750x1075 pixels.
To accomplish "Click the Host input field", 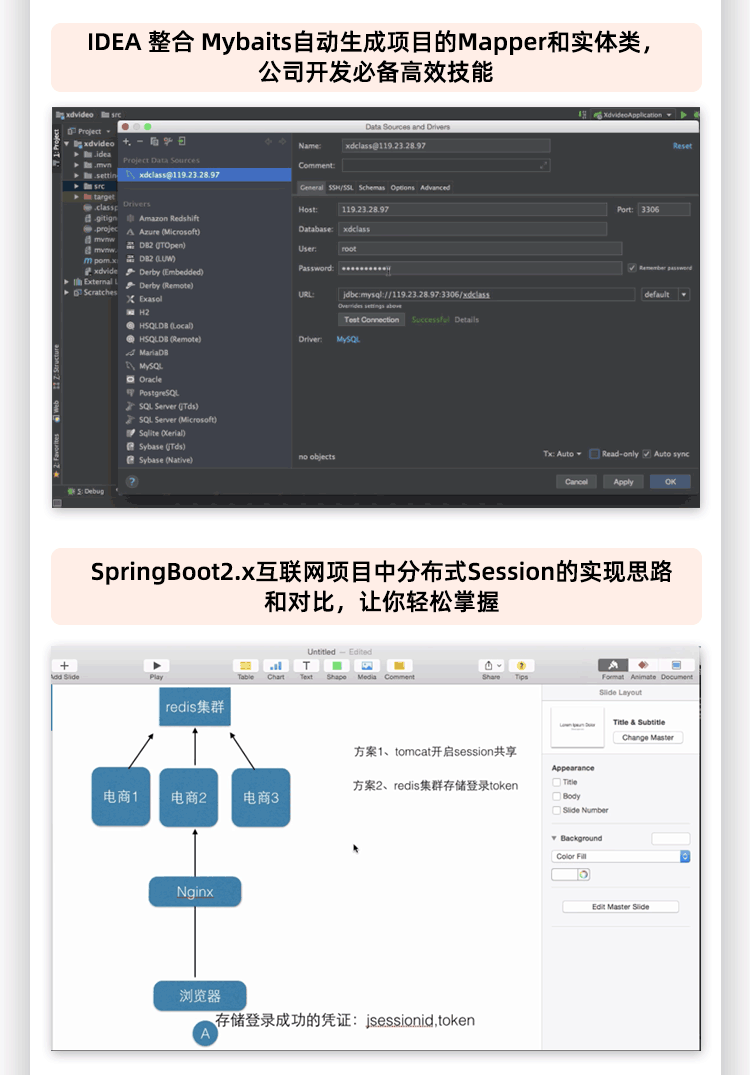I will coord(472,210).
